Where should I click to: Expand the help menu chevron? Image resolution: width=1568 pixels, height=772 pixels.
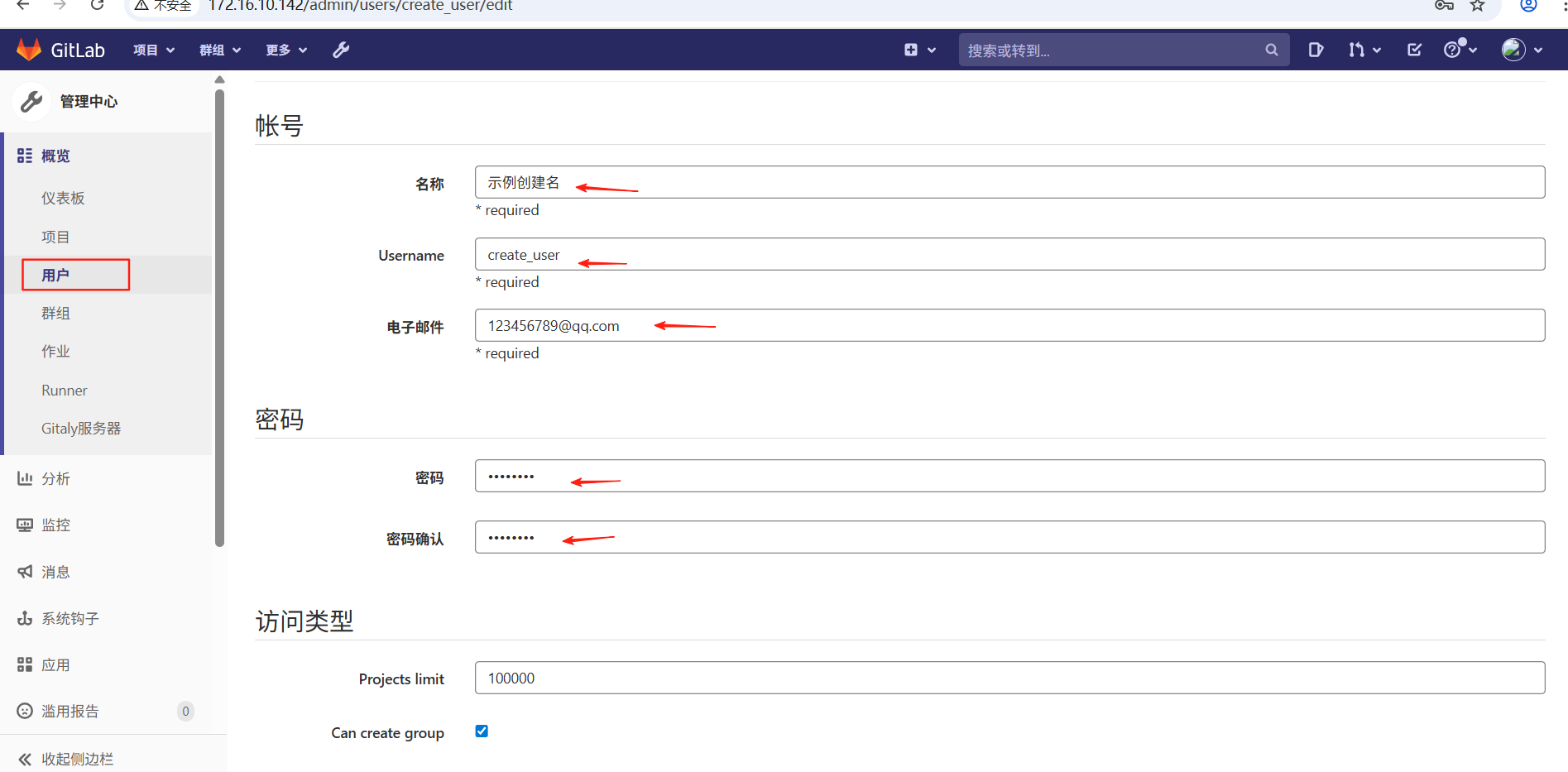pos(1473,50)
